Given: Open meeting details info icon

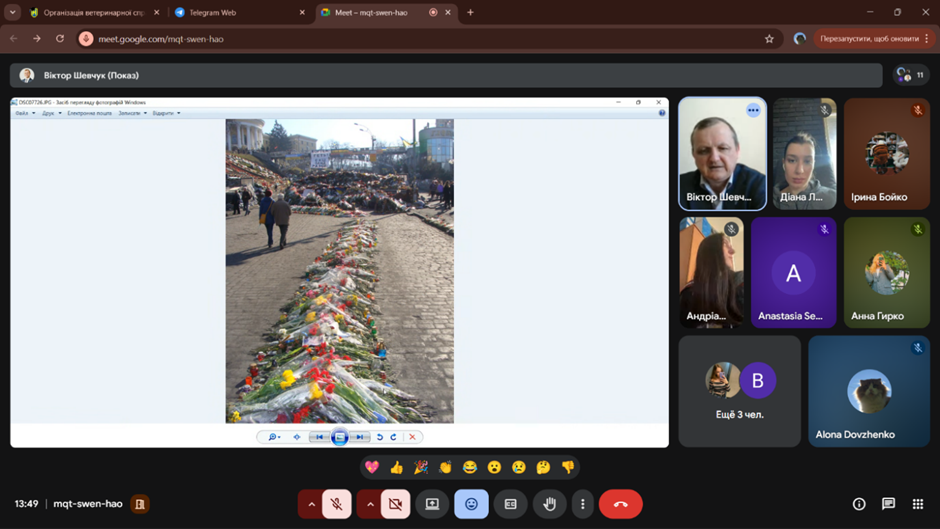Looking at the screenshot, I should (x=859, y=504).
